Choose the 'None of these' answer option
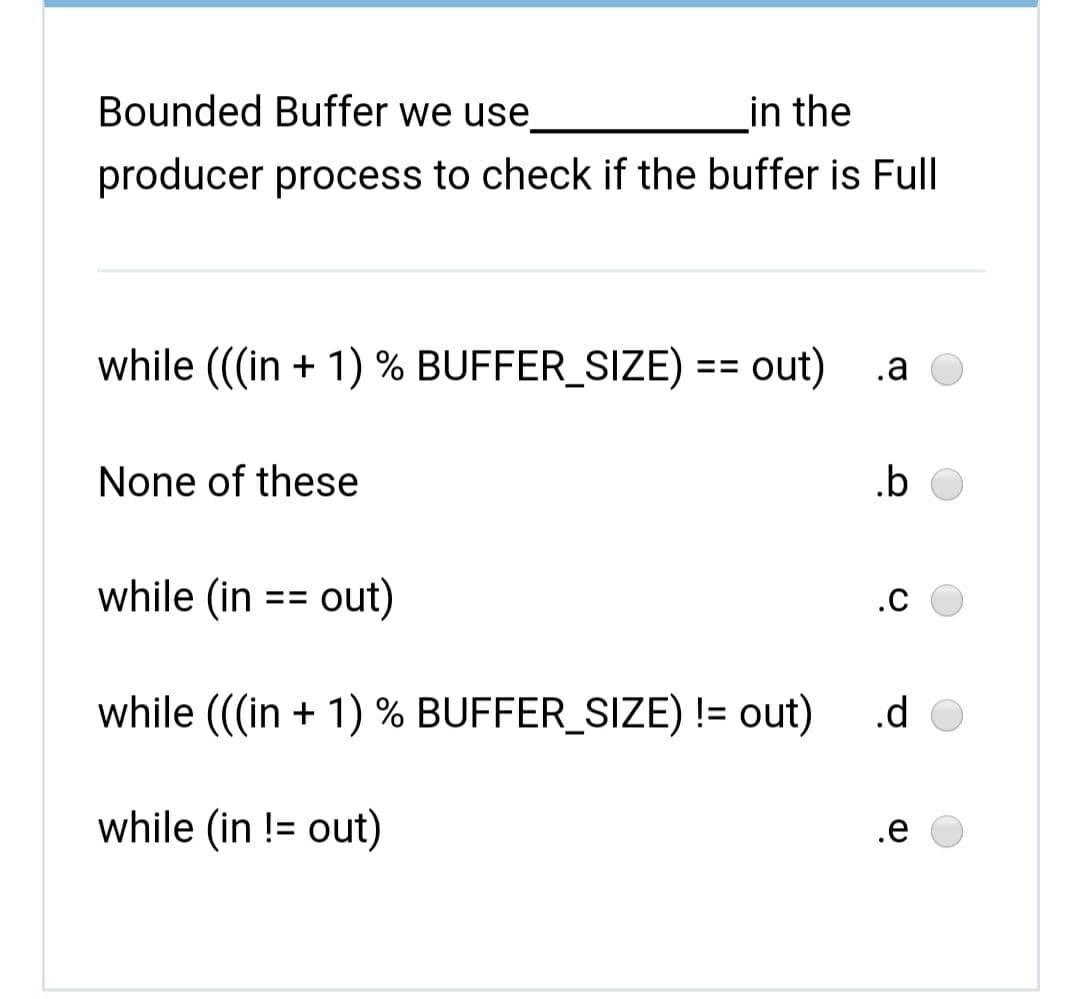This screenshot has height=999, width=1080. (x=946, y=484)
